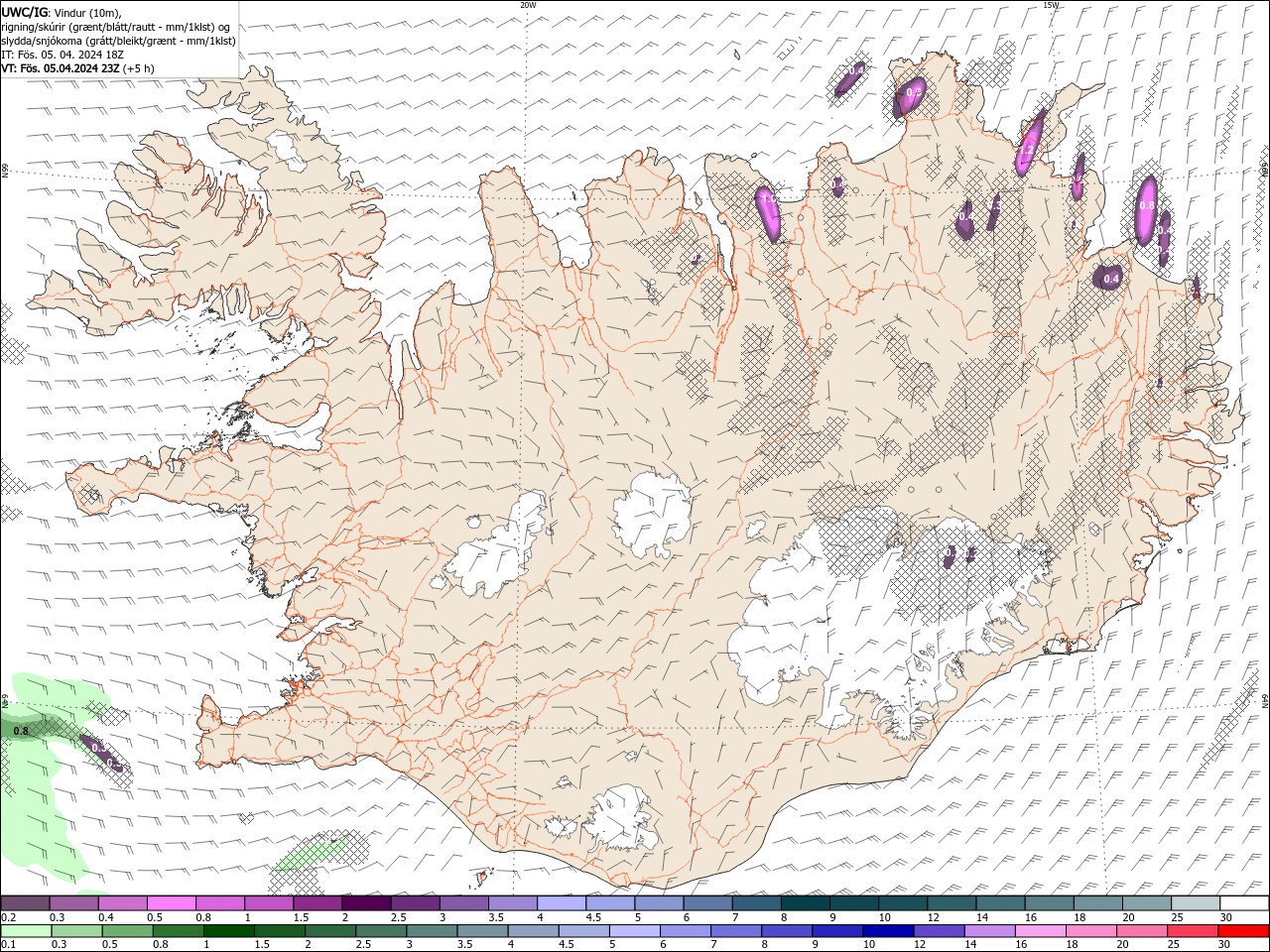
Task: Pick the navy blue 10 swatch in lower legend
Action: click(887, 931)
